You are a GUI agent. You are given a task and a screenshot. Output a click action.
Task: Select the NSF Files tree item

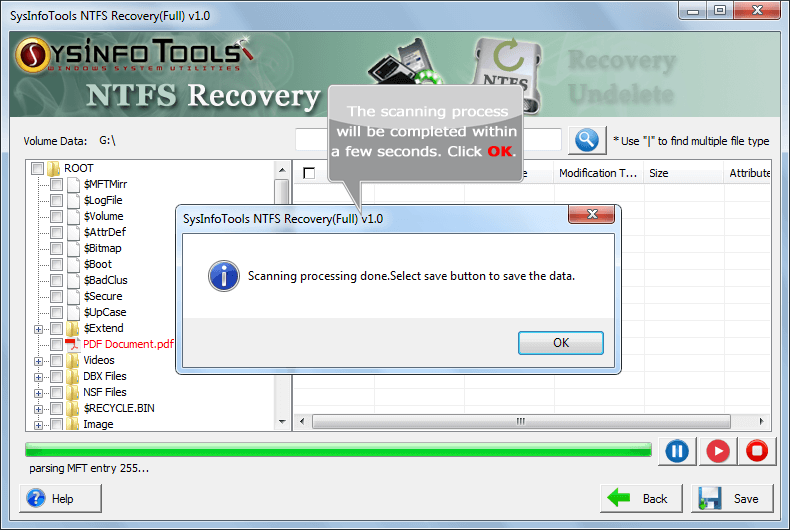coord(105,392)
